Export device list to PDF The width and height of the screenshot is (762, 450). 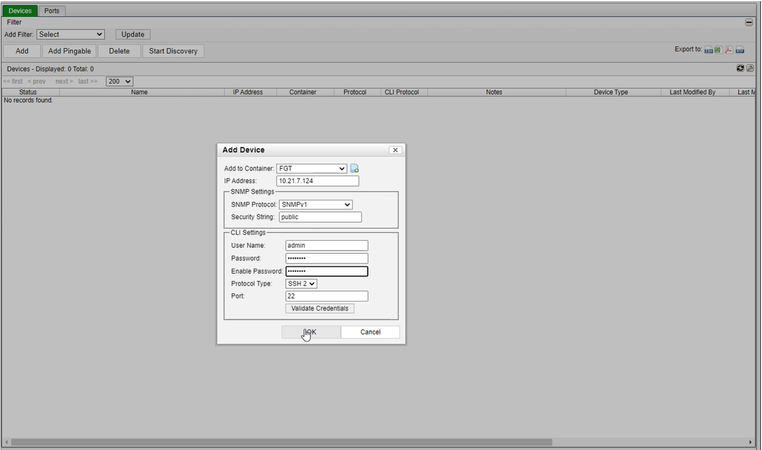tap(729, 49)
